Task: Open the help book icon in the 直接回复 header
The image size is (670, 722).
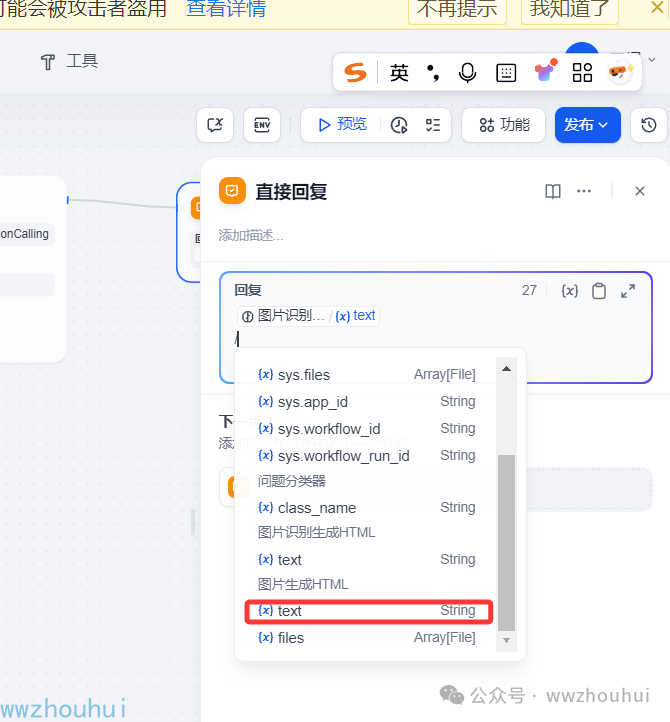Action: [553, 192]
